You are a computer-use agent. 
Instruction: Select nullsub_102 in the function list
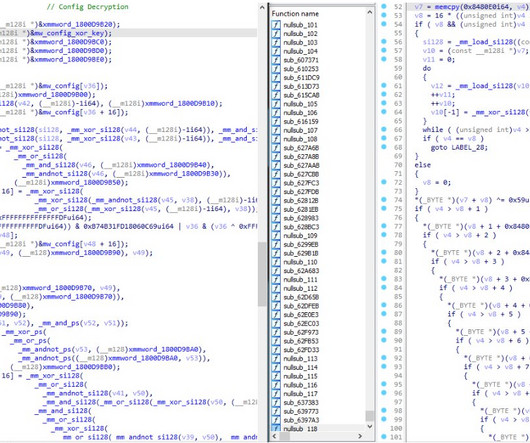pos(300,34)
